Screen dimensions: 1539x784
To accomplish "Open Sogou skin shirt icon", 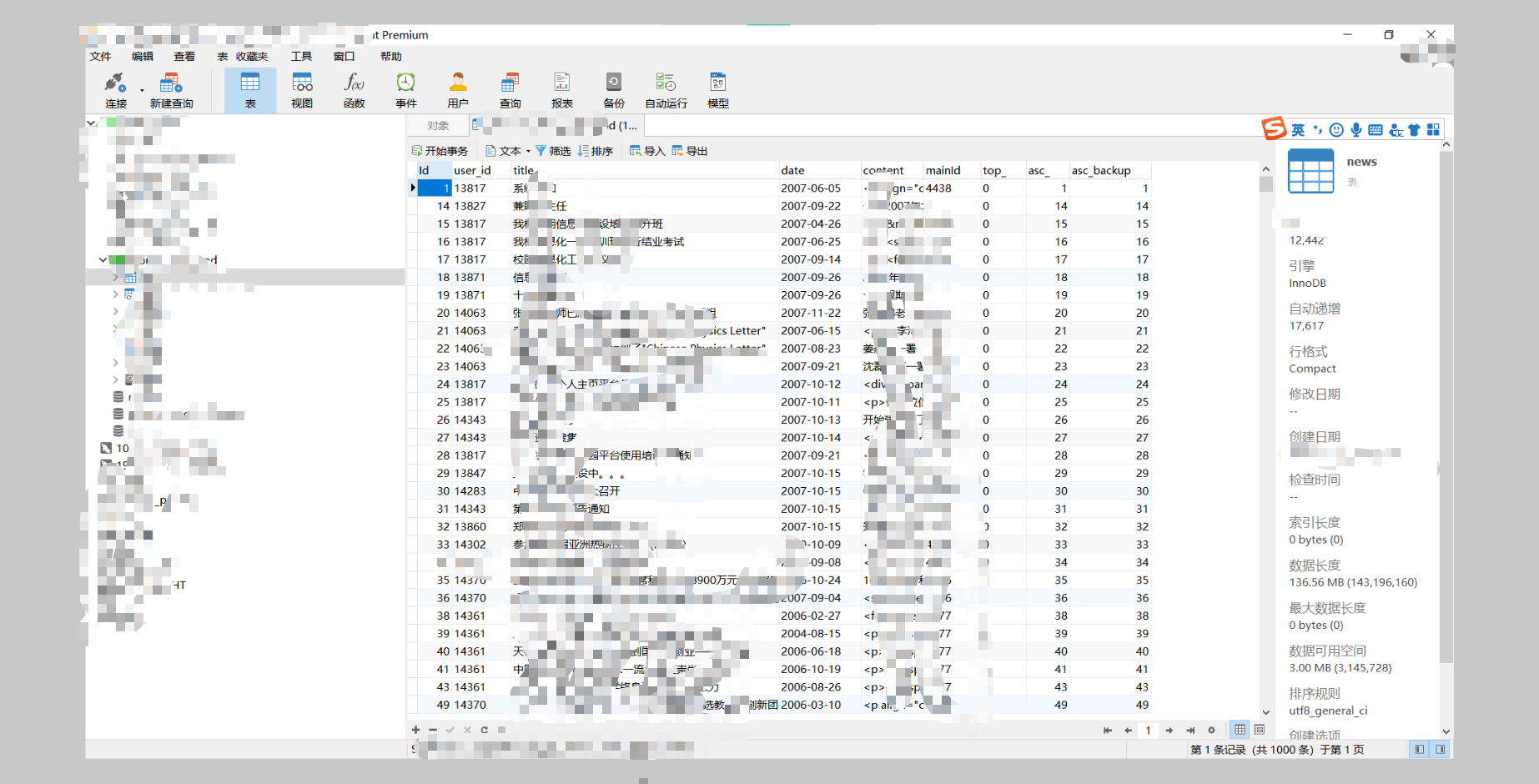I will click(x=1414, y=129).
